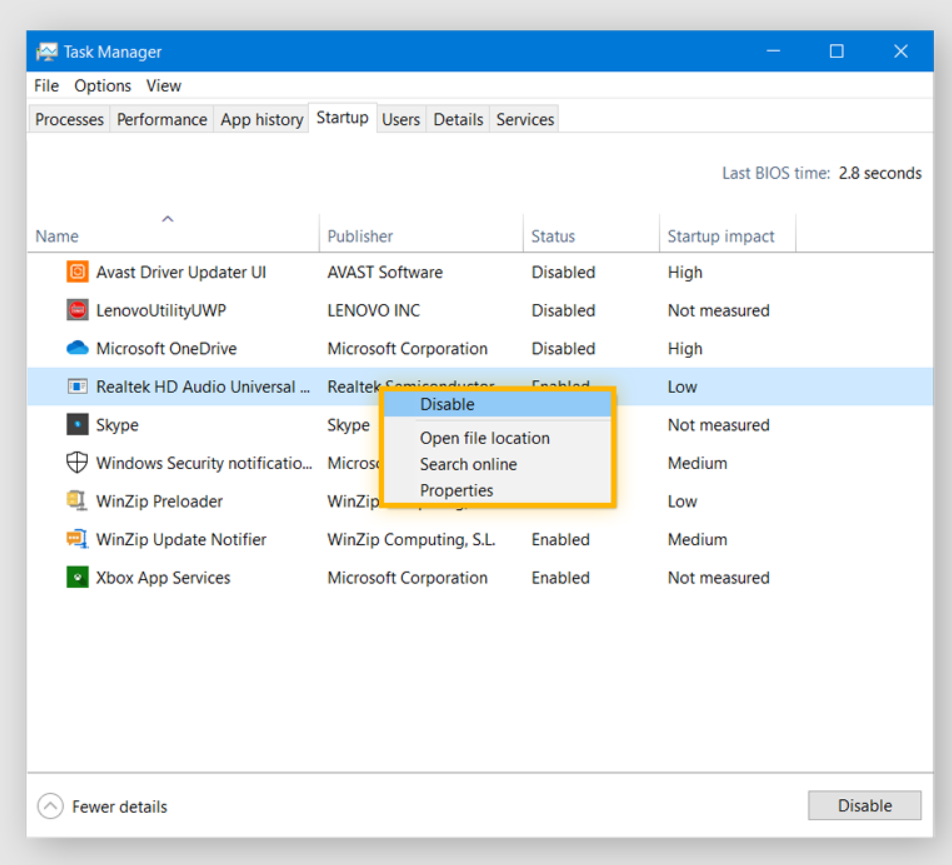Select the Skype startup entry
Viewport: 952px width, 865px height.
click(480, 425)
